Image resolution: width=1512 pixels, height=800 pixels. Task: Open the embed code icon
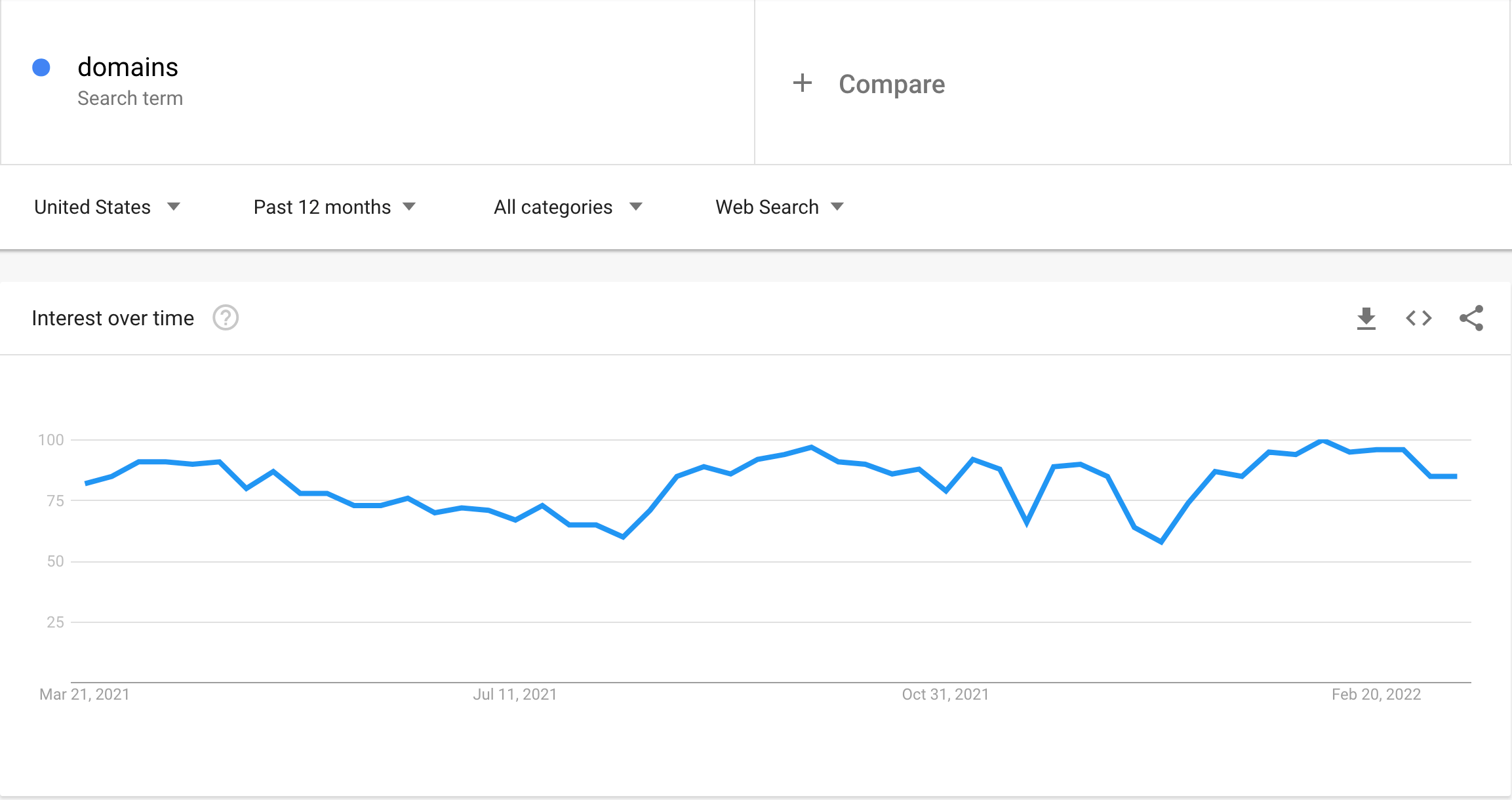(x=1419, y=319)
